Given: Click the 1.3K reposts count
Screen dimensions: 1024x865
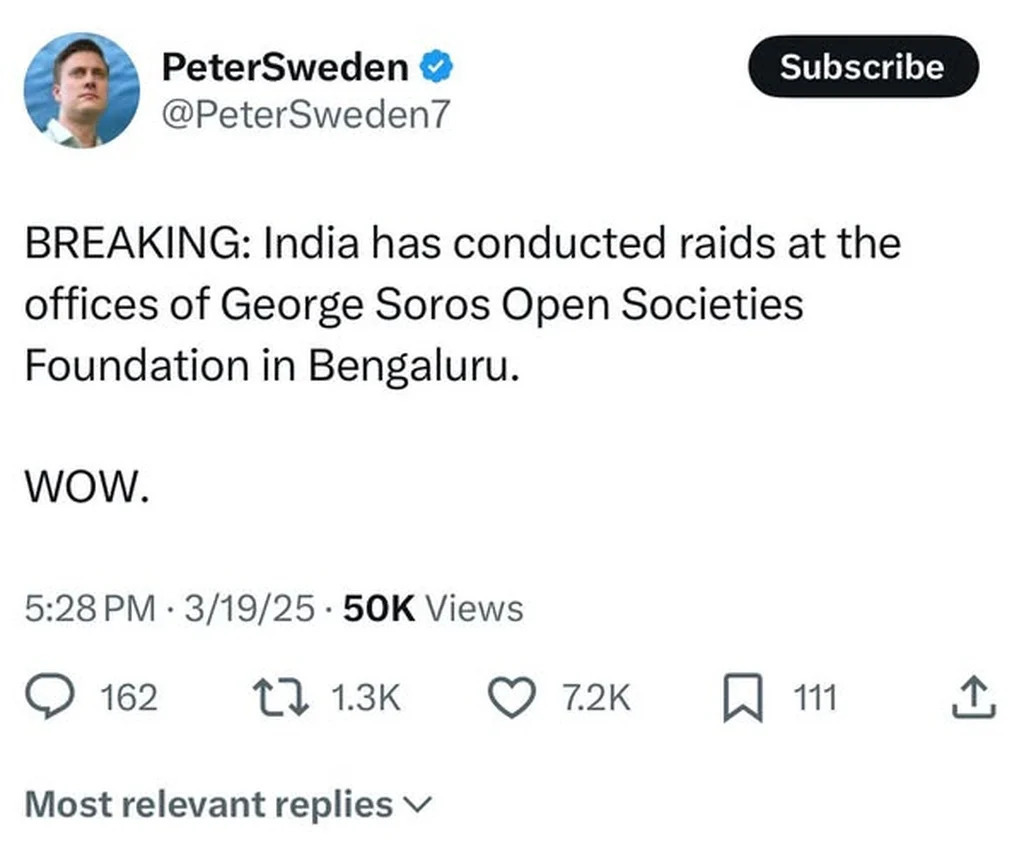Looking at the screenshot, I should [x=364, y=697].
